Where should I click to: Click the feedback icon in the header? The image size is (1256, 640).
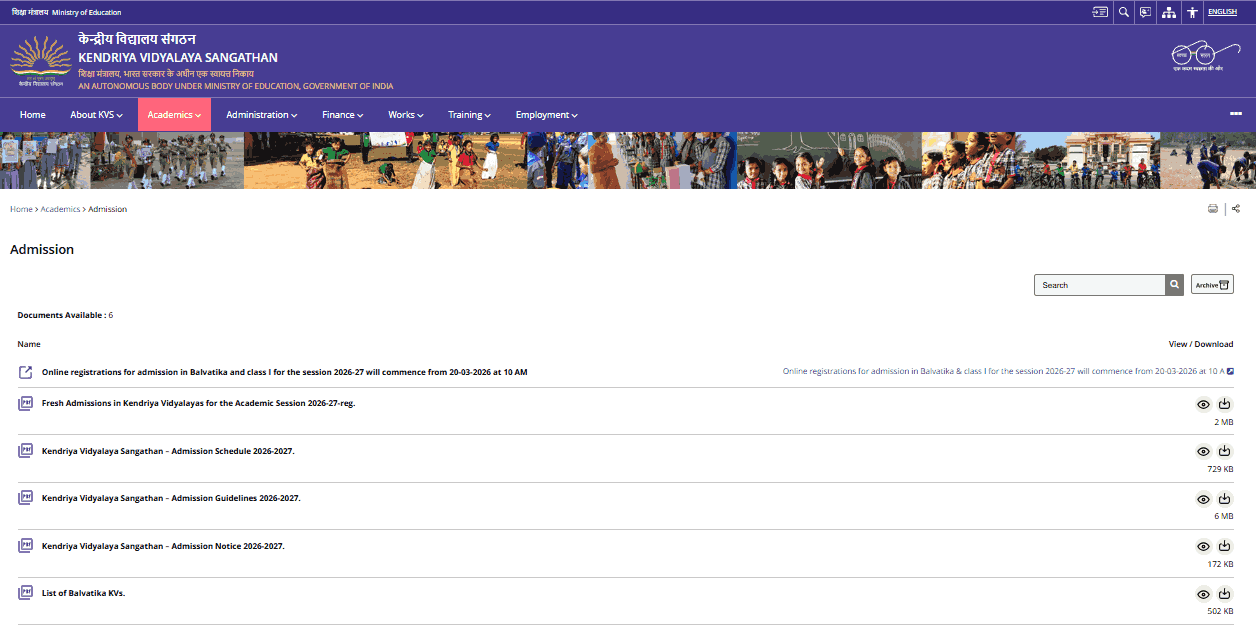click(x=1144, y=12)
